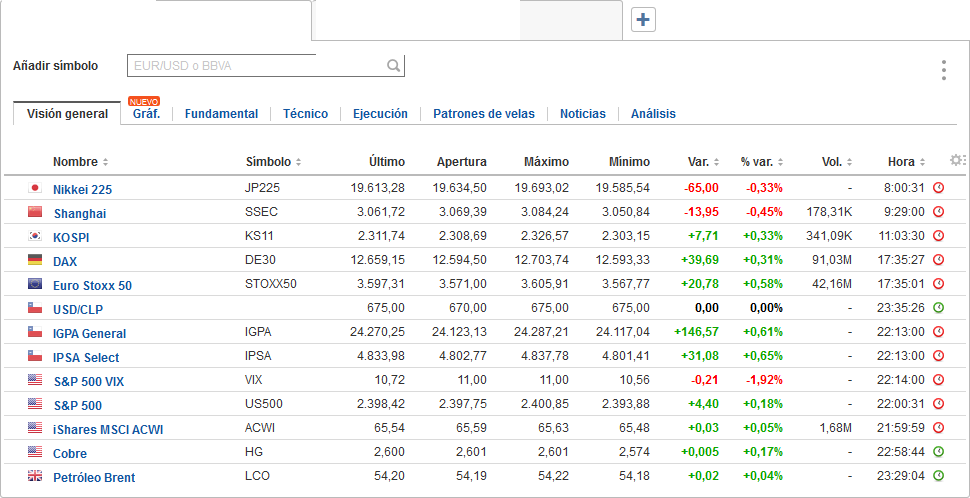Screen dimensions: 970x498
Task: Open the Euro Stoxx 50 link
Action: (x=92, y=286)
